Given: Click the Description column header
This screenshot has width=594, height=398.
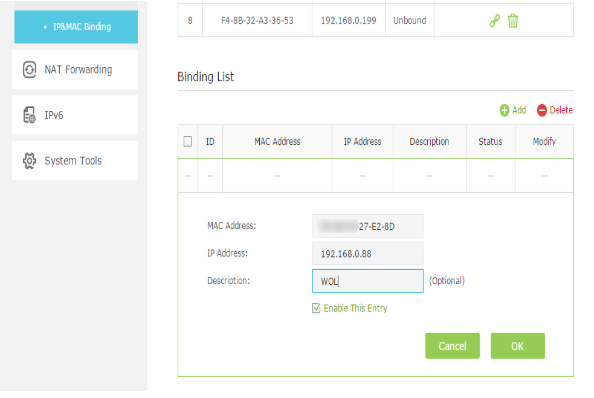Looking at the screenshot, I should (429, 142).
